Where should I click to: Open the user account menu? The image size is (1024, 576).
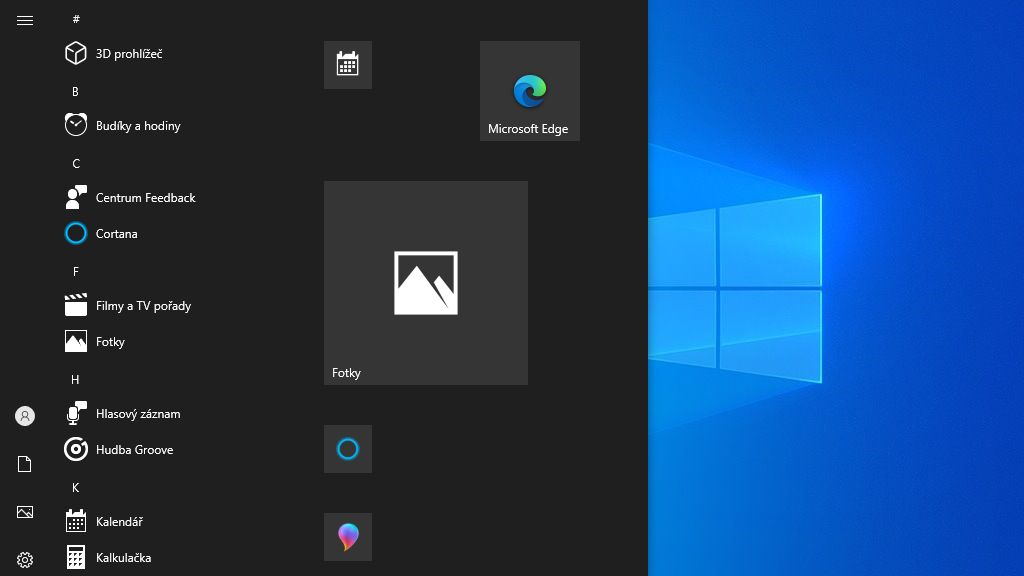(x=25, y=416)
